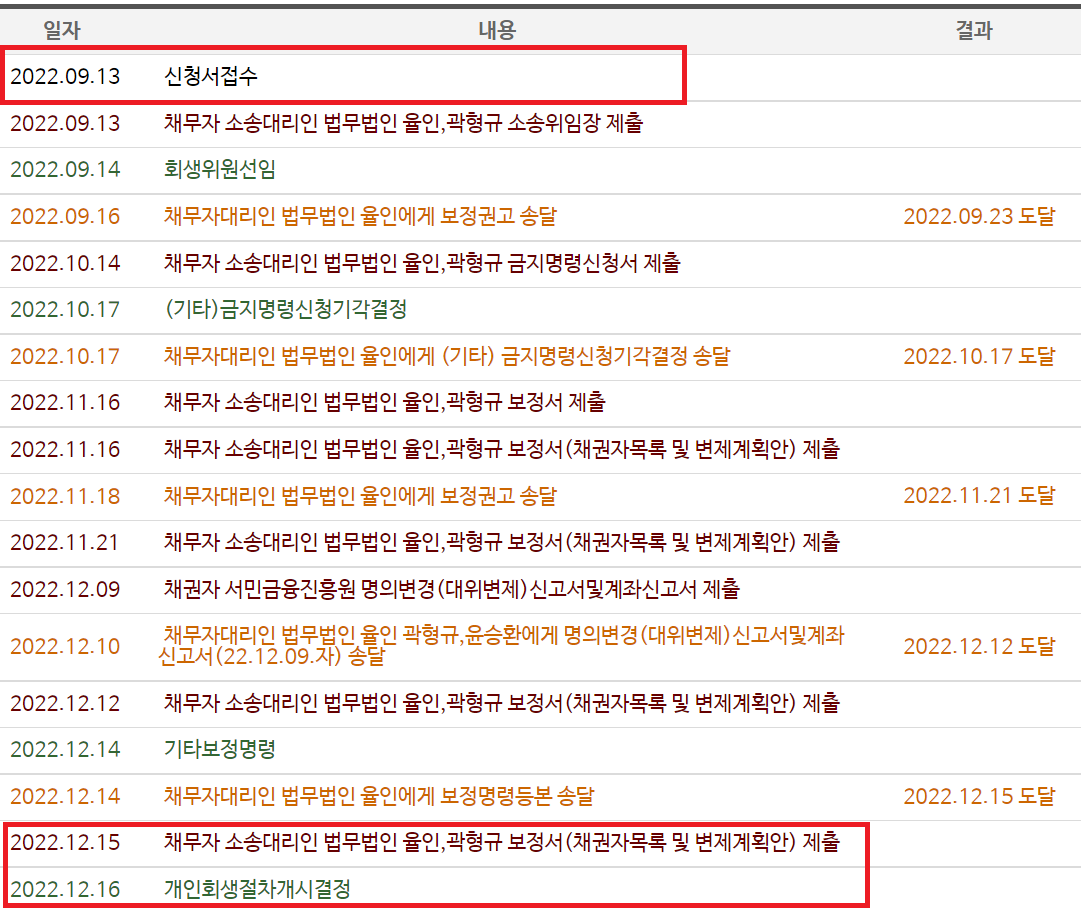Viewport: 1088px width, 911px height.
Task: Click date 2022.12.16
Action: click(x=65, y=889)
